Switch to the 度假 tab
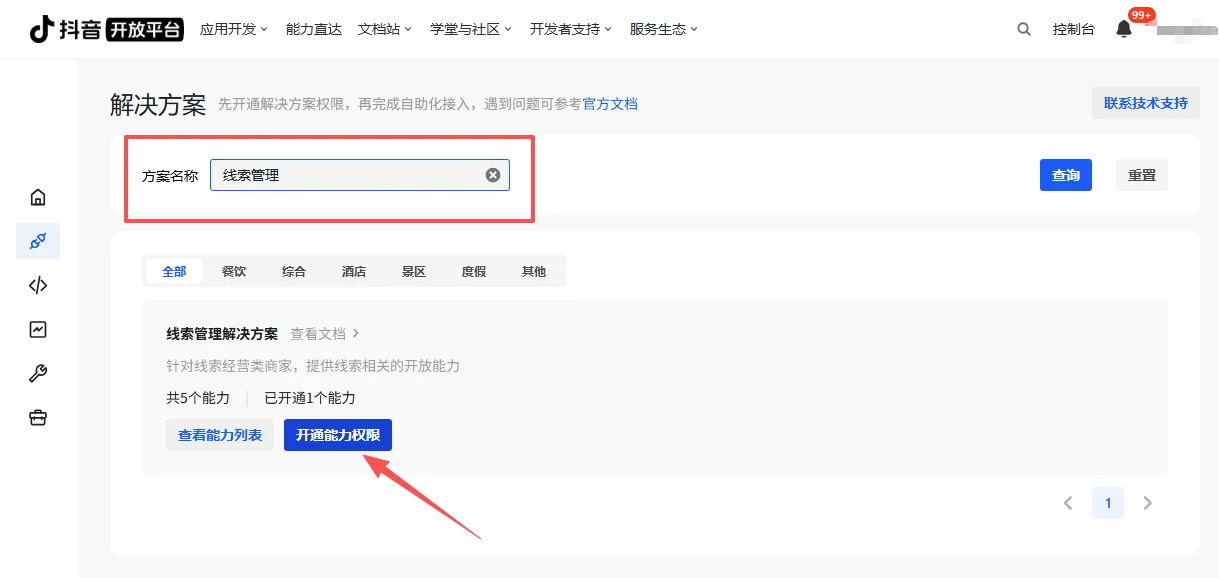1219x578 pixels. tap(474, 271)
